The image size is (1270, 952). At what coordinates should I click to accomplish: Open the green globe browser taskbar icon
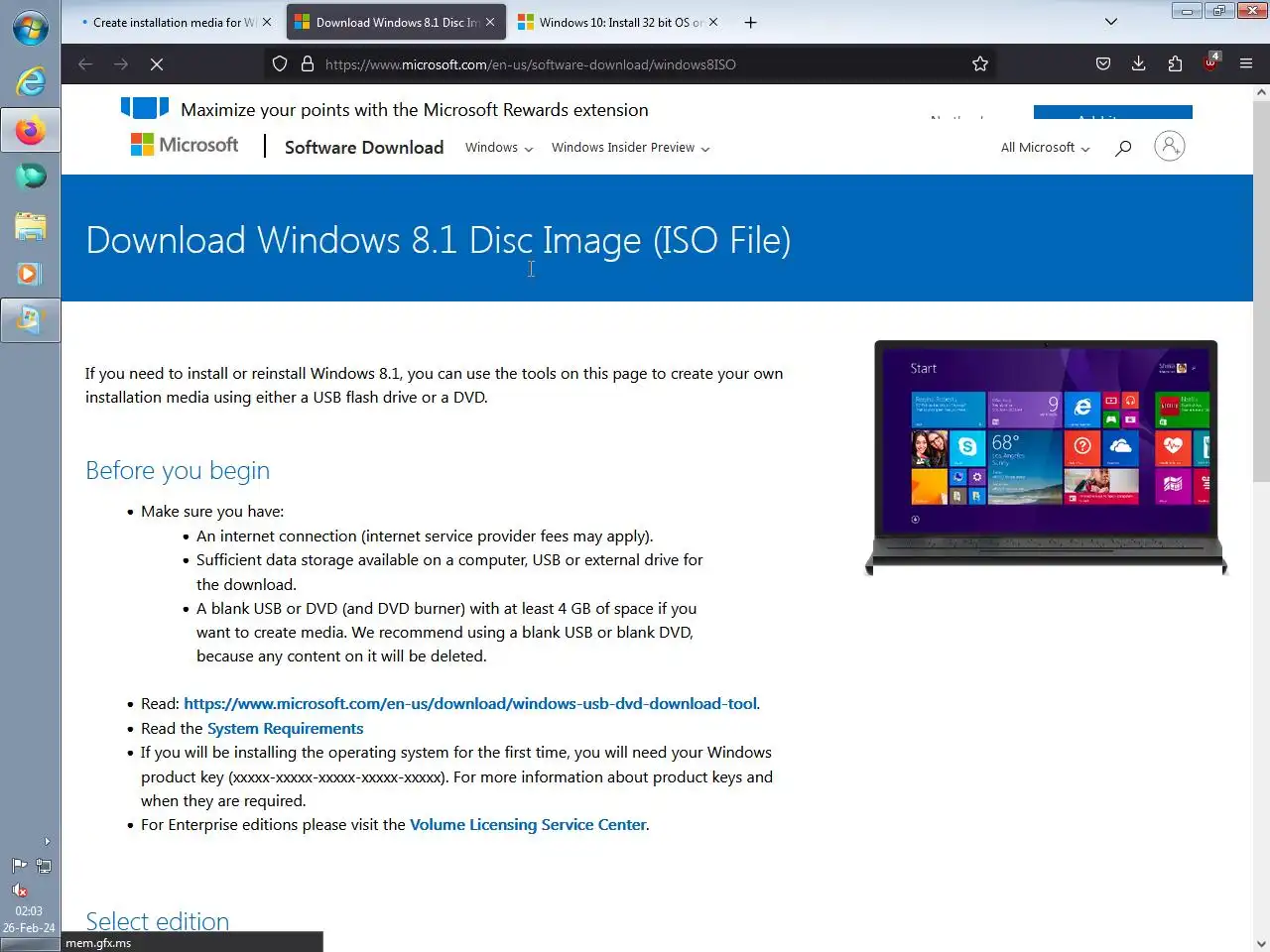click(x=30, y=177)
